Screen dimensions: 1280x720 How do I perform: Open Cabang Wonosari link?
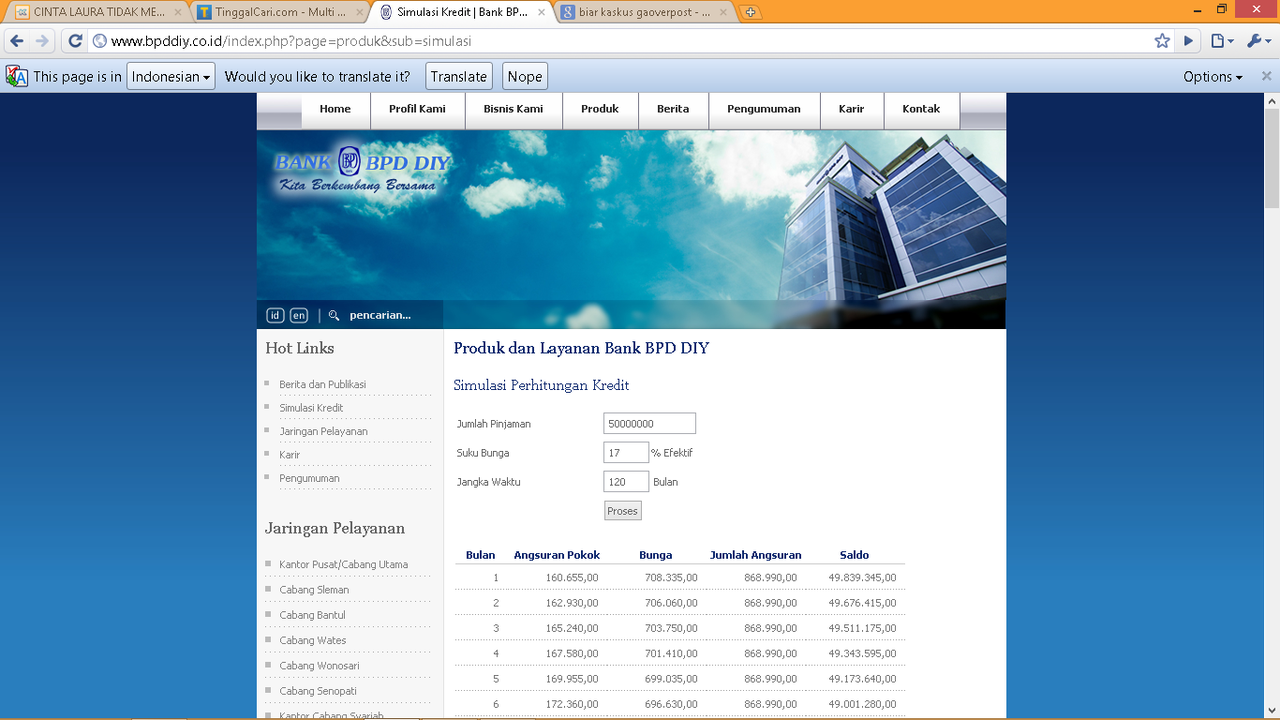click(x=319, y=666)
